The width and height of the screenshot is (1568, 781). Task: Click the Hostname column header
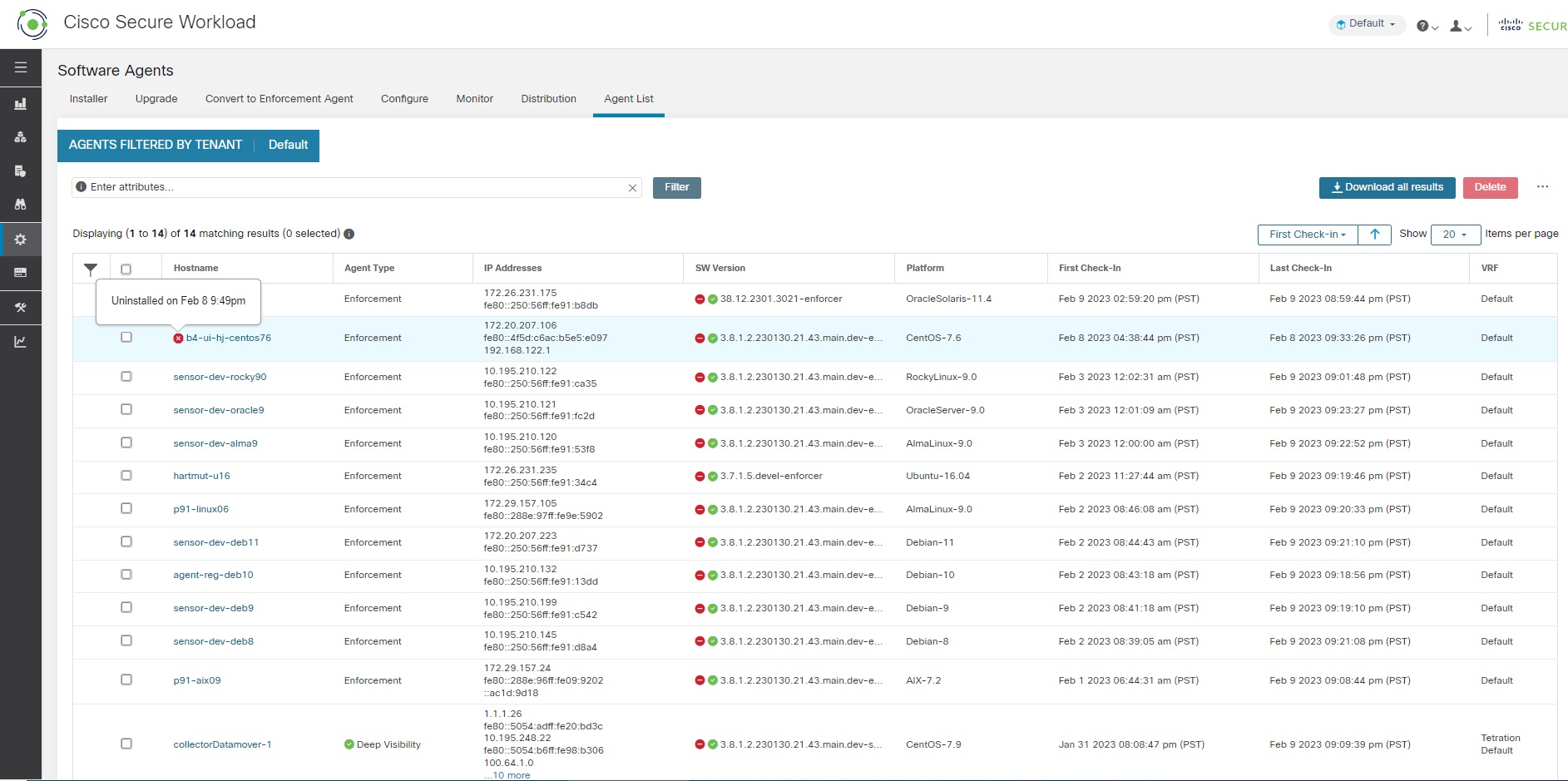[x=196, y=268]
